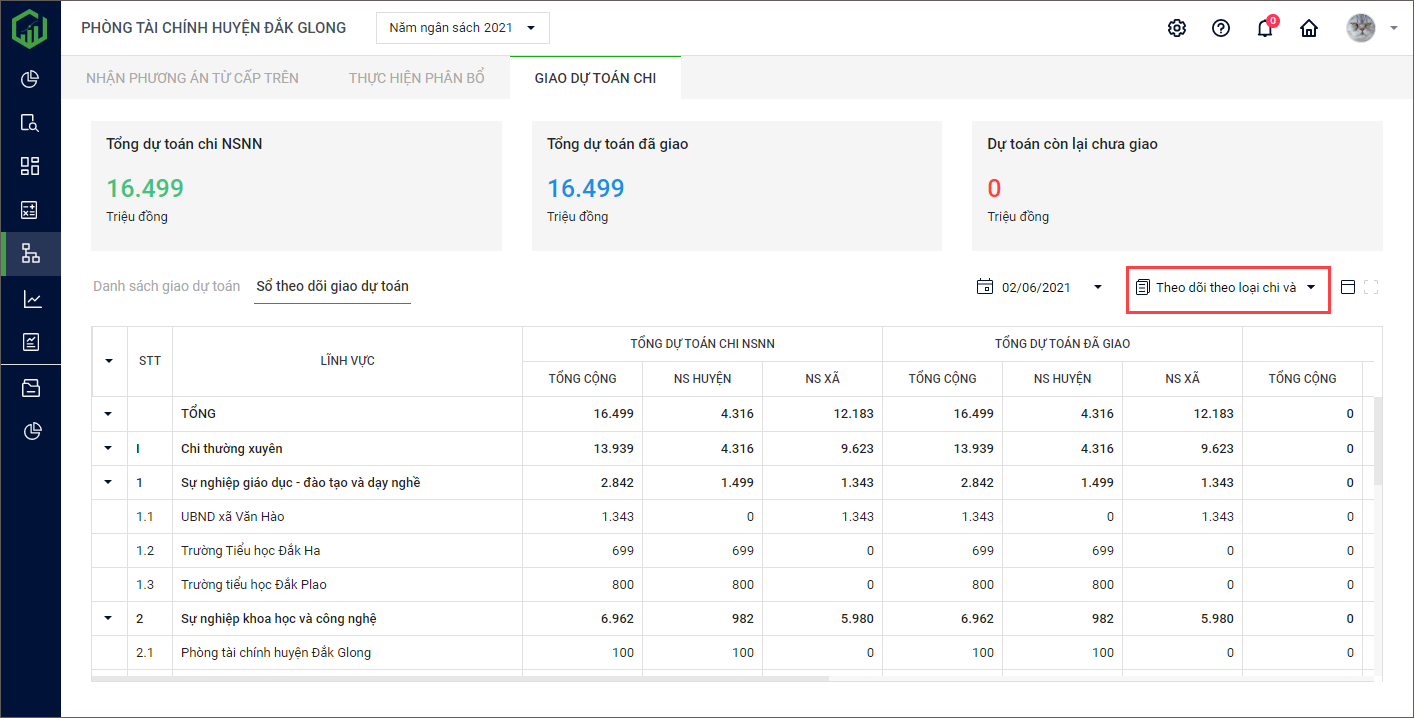Switch to Danh sách giao dự toán tab

[166, 286]
